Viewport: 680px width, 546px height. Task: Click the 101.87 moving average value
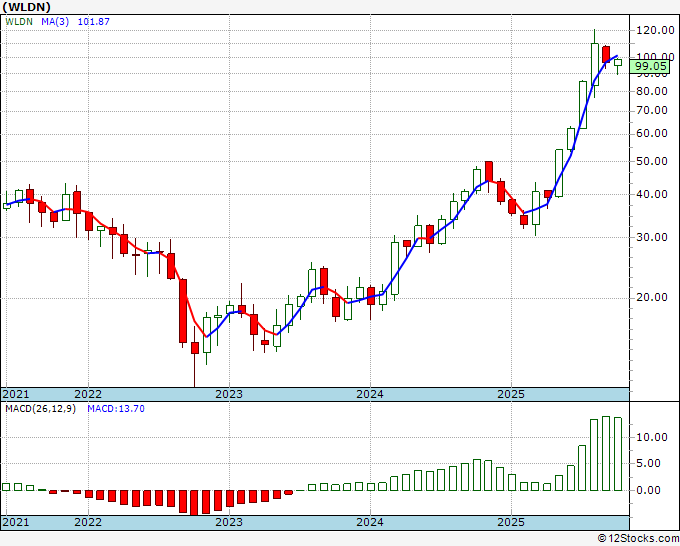pyautogui.click(x=93, y=22)
